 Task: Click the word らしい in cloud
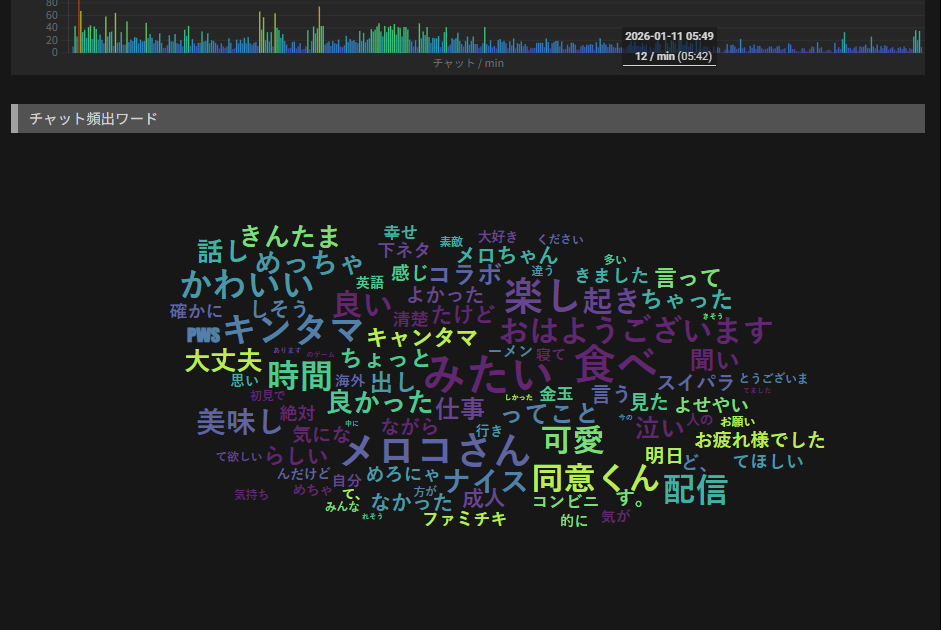click(x=296, y=456)
